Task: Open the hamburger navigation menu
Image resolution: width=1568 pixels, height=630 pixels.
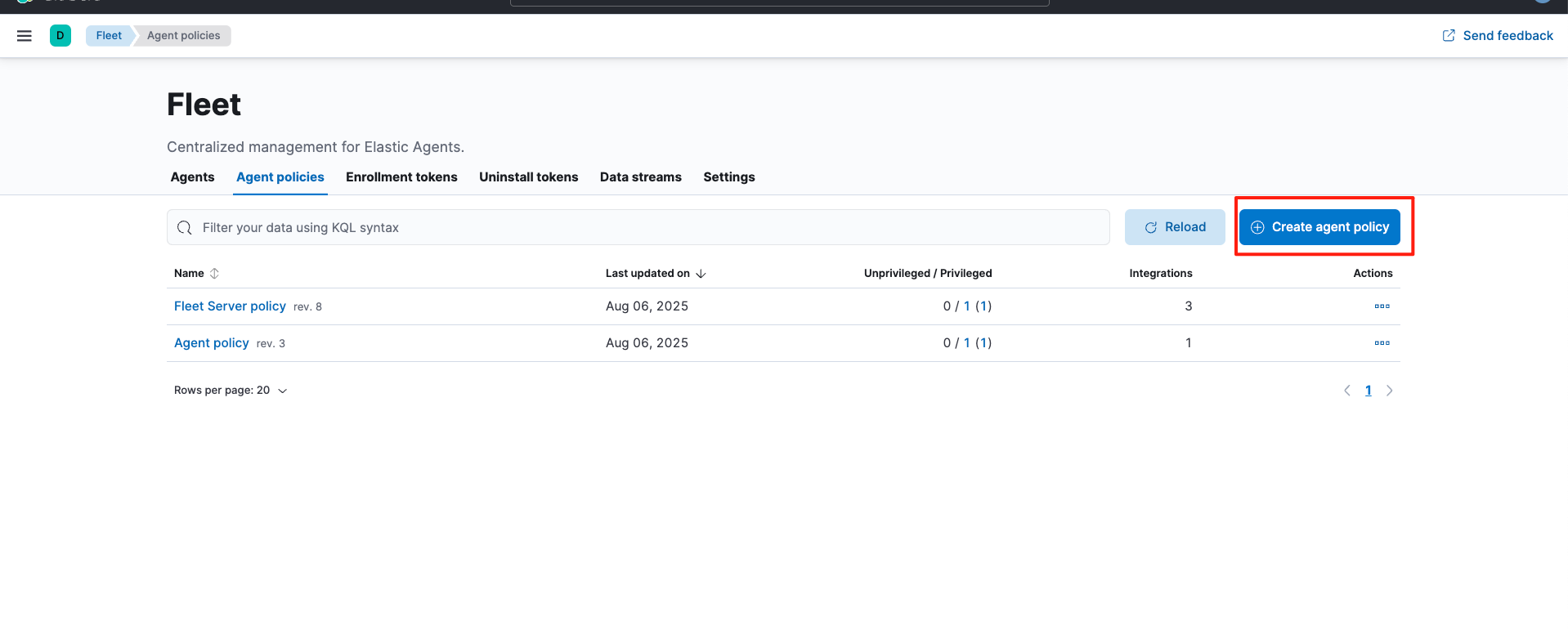Action: 25,36
